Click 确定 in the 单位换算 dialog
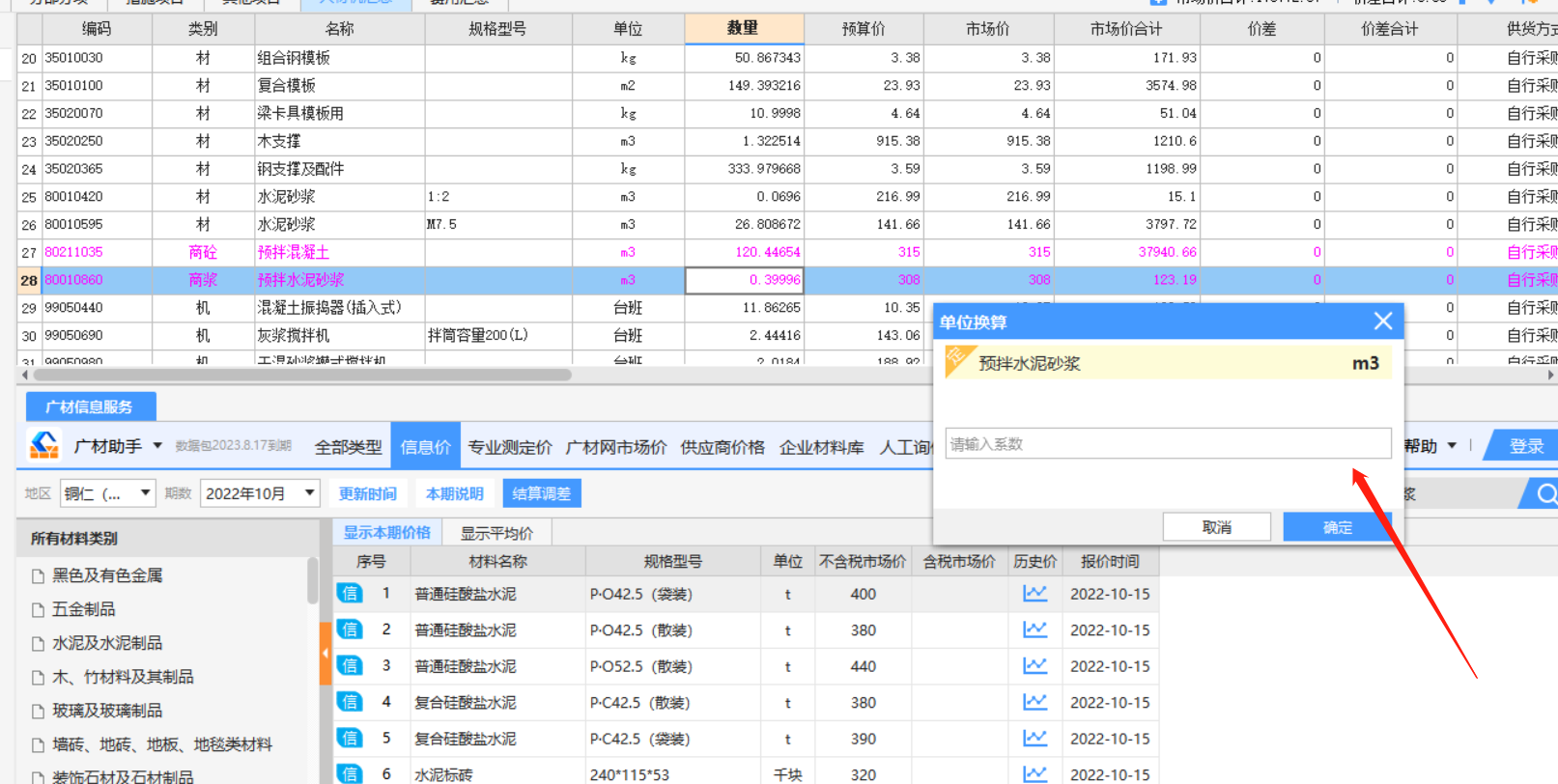 [x=1337, y=527]
